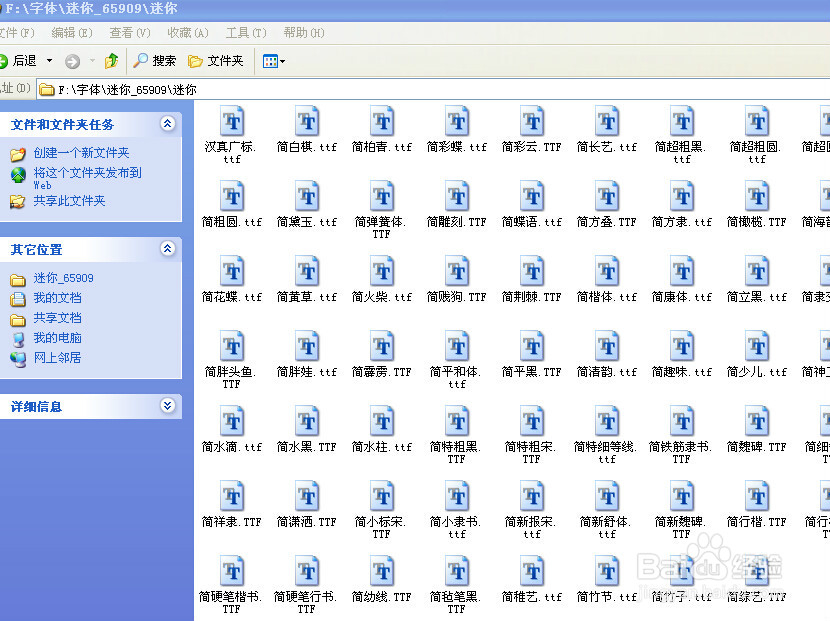Select the 简荆棘.TTF file name
This screenshot has height=621, width=830.
531,298
